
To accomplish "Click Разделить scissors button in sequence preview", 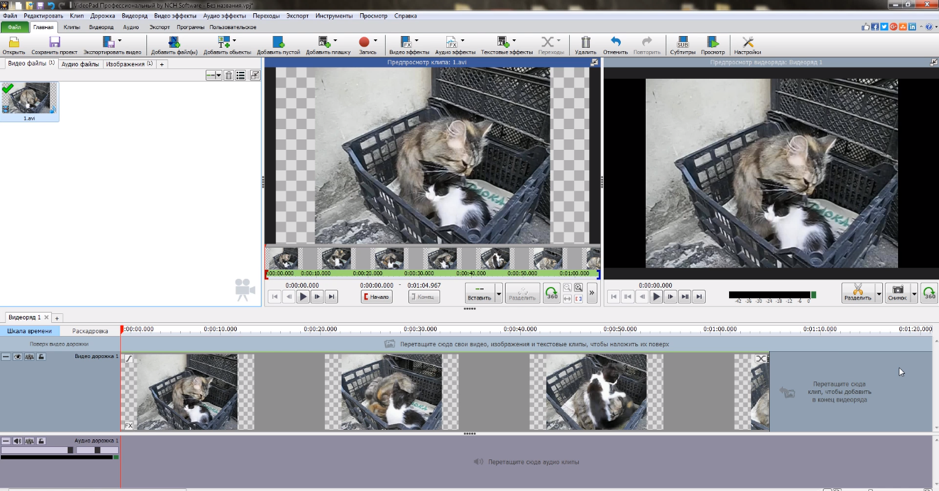I will (x=858, y=293).
